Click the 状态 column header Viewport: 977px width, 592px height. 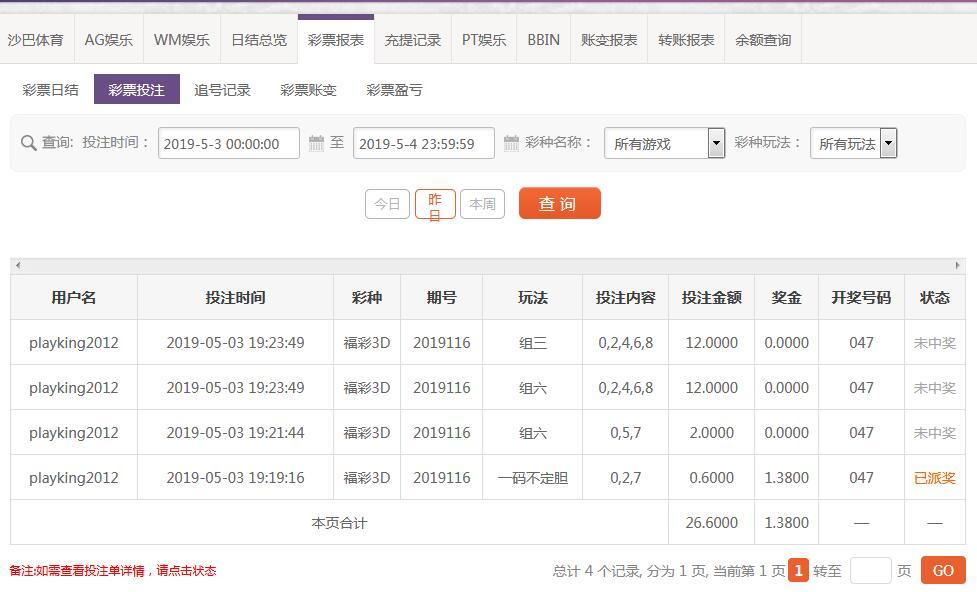pyautogui.click(x=935, y=297)
